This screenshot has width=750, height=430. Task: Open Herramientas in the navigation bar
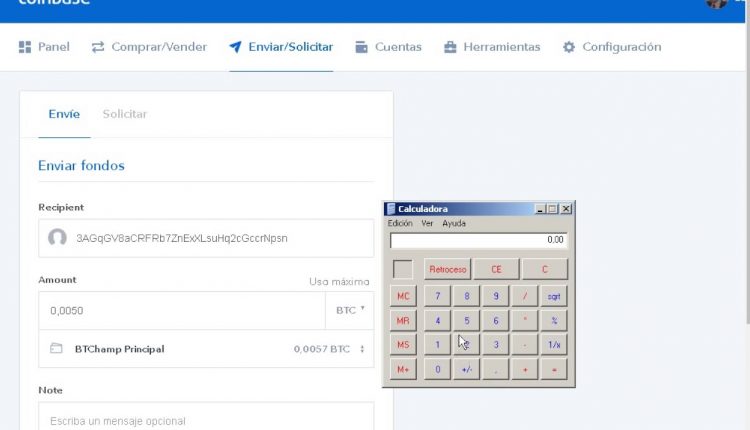coord(492,47)
